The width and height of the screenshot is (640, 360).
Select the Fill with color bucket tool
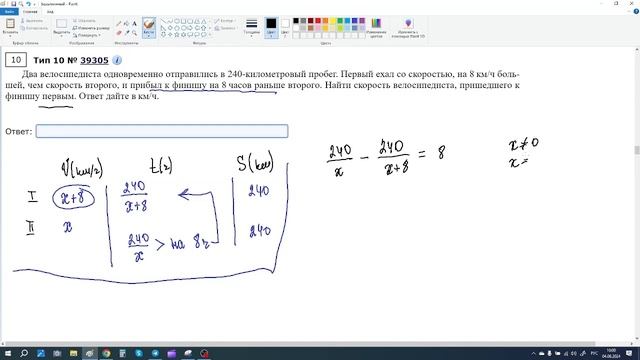pos(127,24)
